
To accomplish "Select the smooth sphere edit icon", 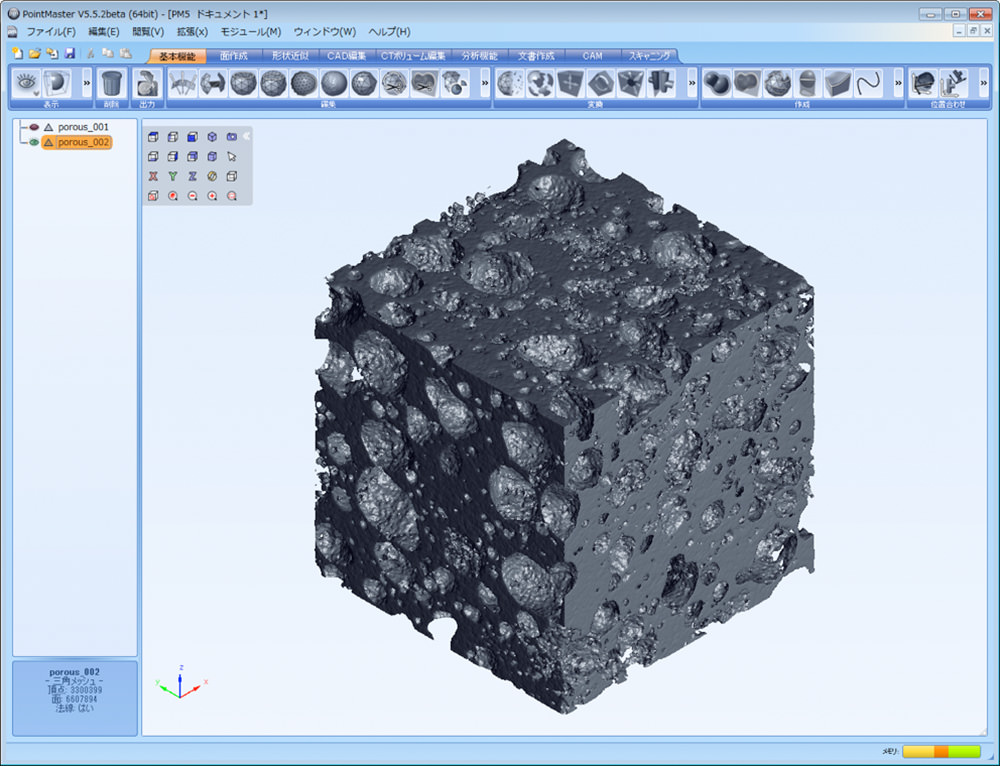I will (x=334, y=84).
